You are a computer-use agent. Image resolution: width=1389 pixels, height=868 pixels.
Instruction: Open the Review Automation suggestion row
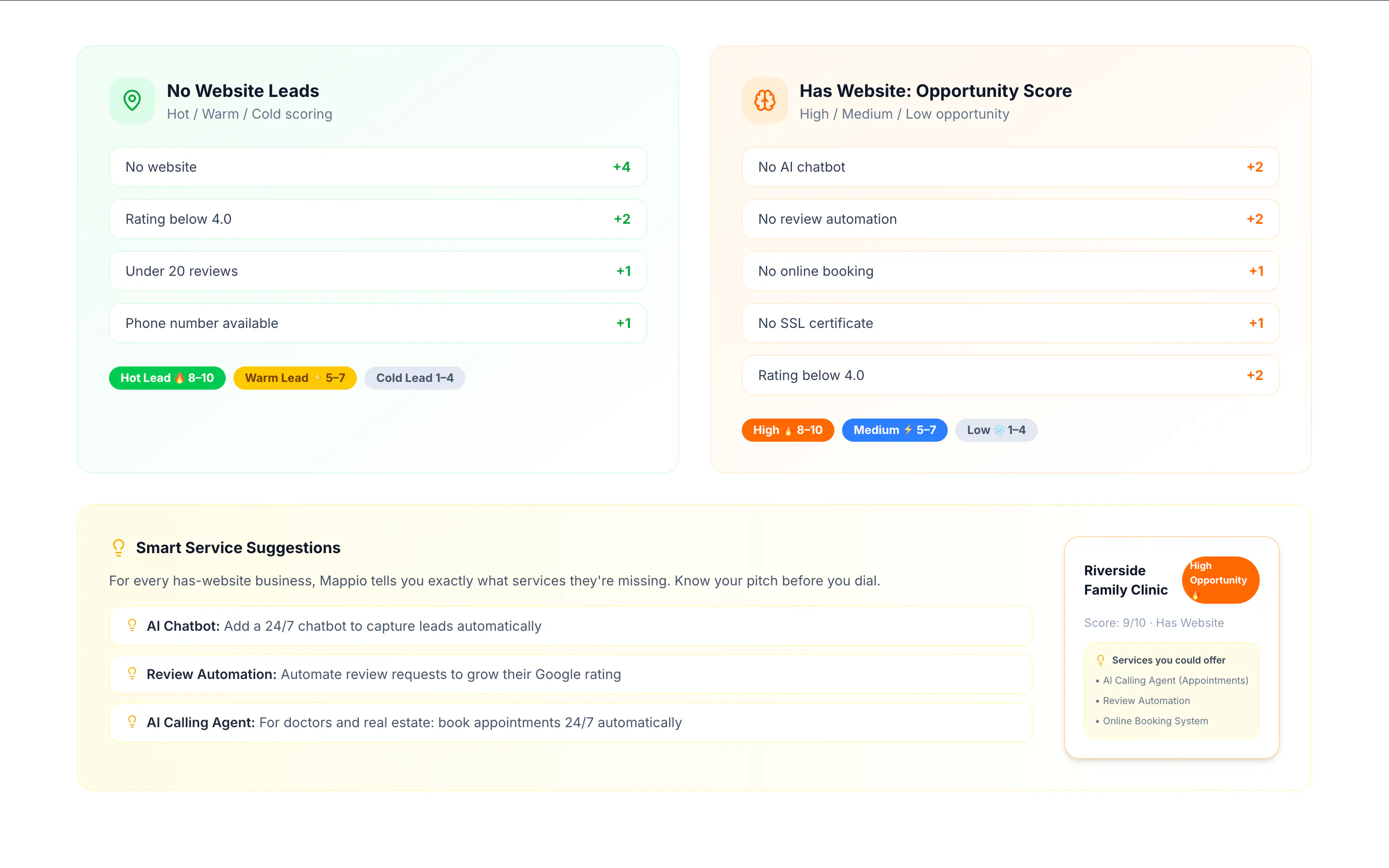tap(571, 674)
